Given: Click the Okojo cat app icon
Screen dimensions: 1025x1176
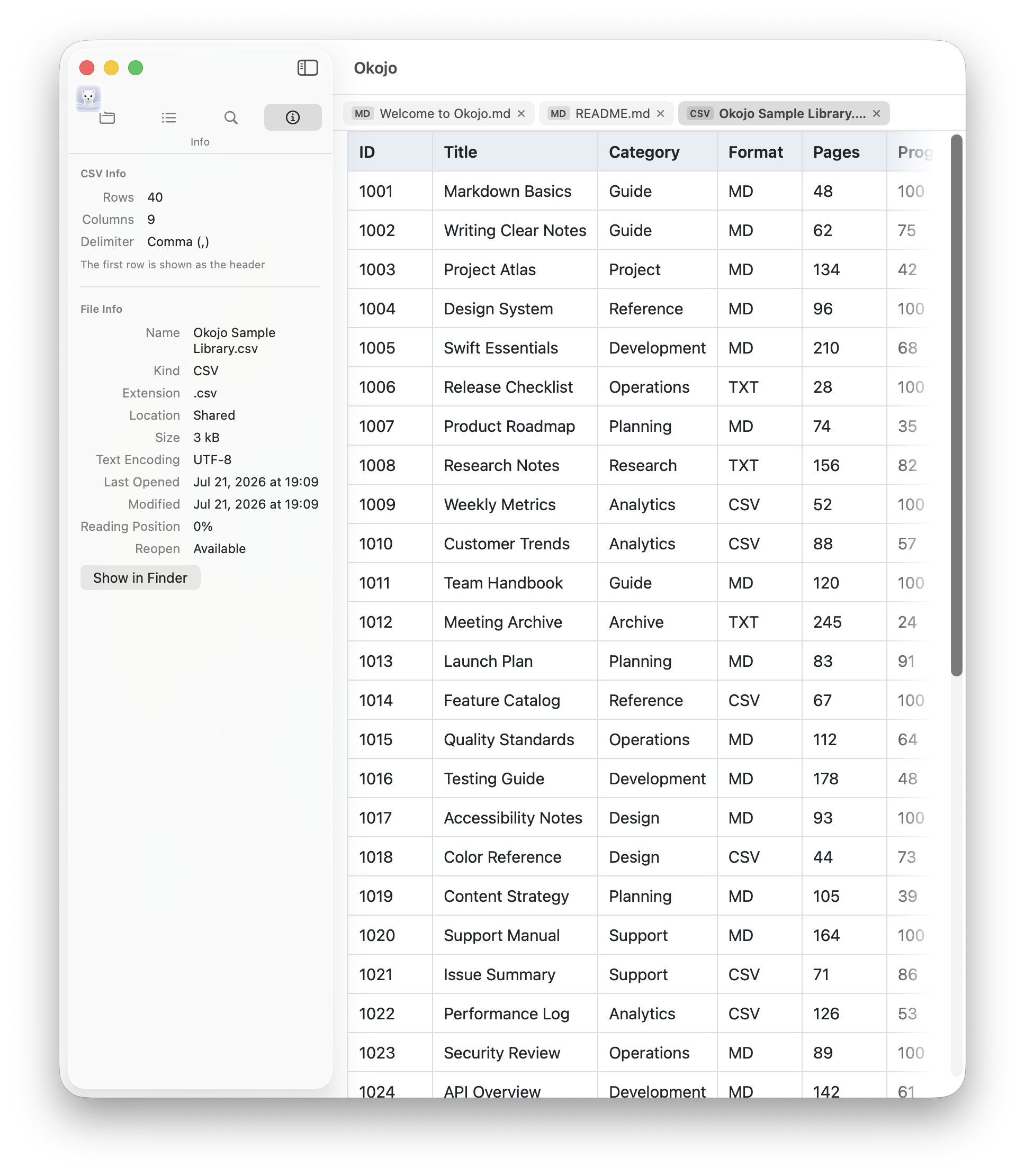Looking at the screenshot, I should (x=88, y=98).
